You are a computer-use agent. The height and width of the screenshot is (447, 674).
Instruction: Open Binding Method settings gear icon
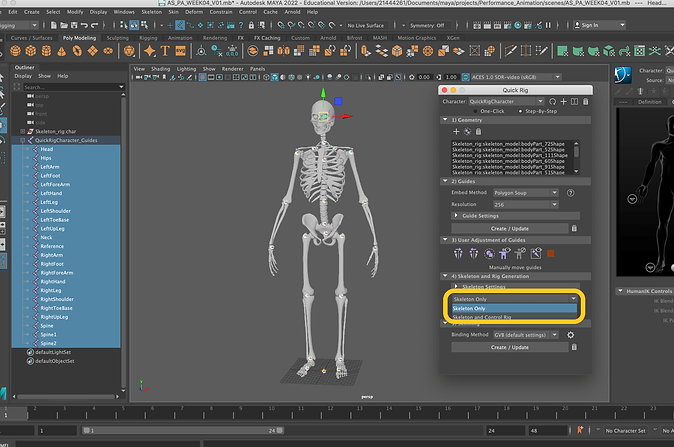pos(570,335)
